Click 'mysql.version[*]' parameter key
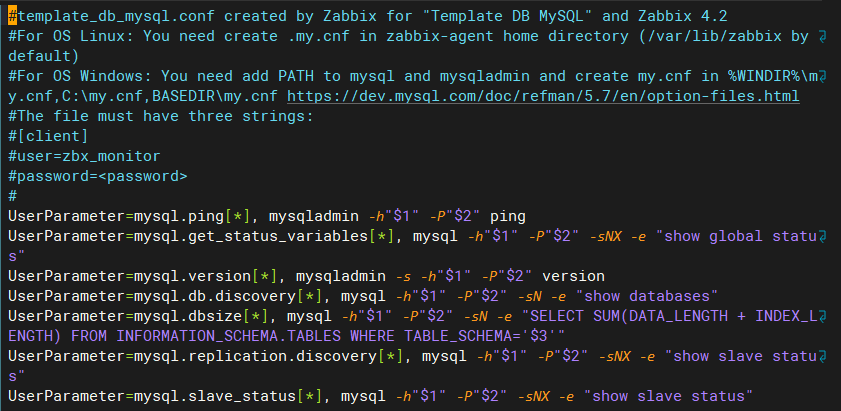The image size is (841, 411). (x=205, y=277)
